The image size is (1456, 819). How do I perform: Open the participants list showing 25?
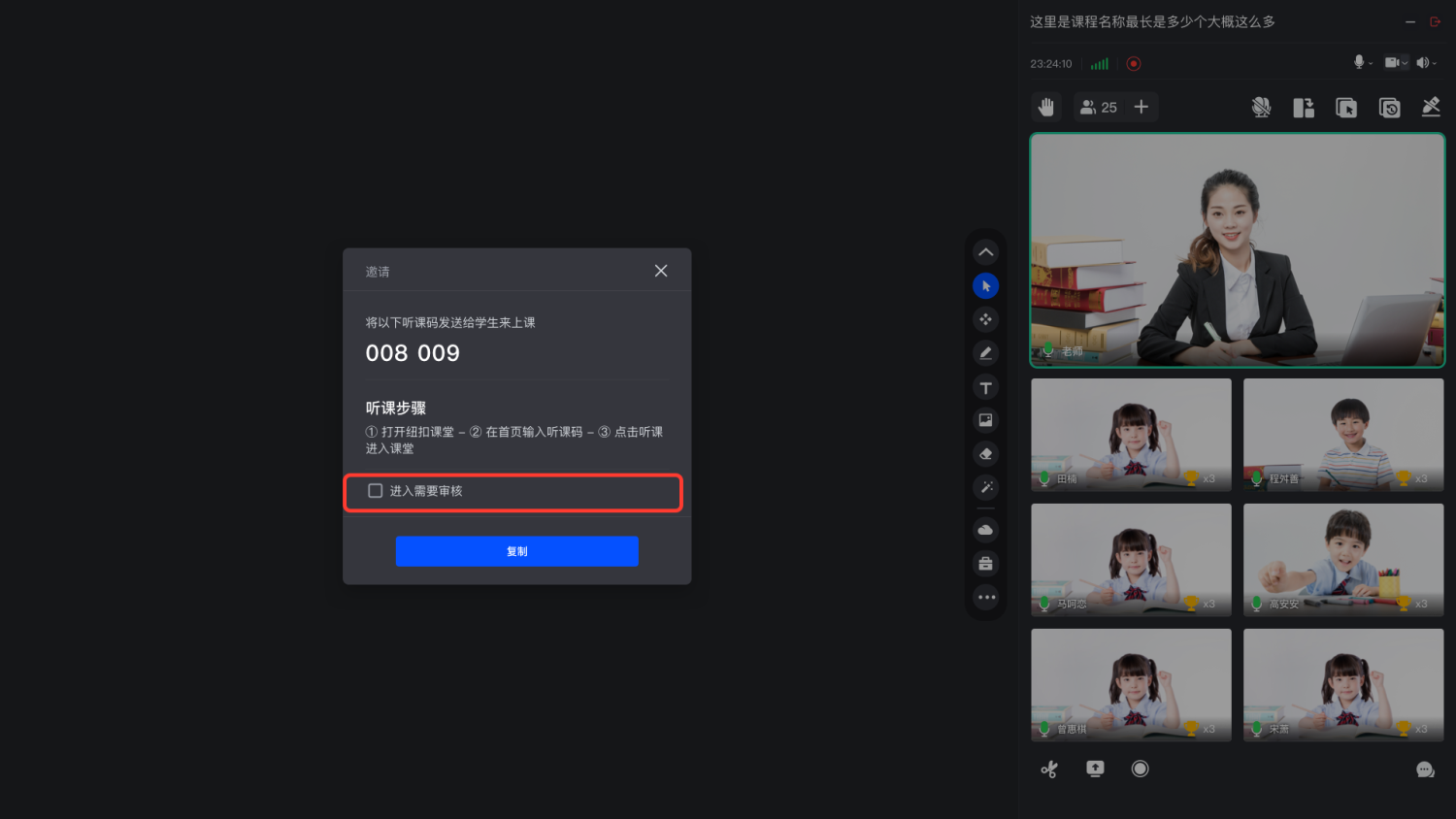(1099, 107)
